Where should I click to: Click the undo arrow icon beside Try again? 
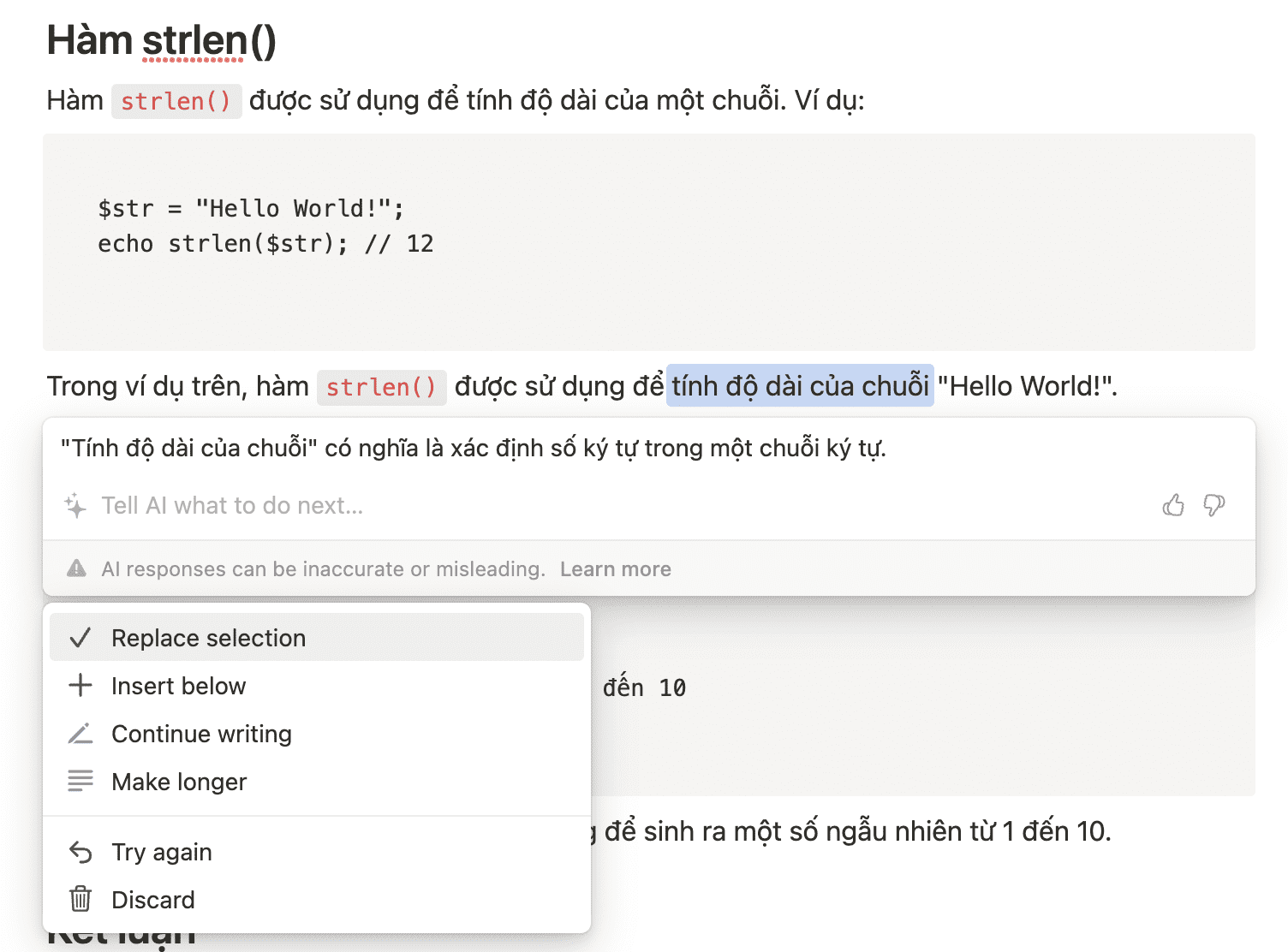80,852
